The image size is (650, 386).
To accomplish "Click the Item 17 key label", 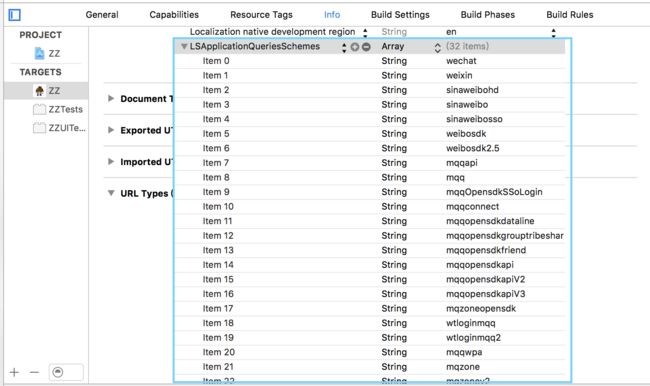I will pyautogui.click(x=218, y=308).
